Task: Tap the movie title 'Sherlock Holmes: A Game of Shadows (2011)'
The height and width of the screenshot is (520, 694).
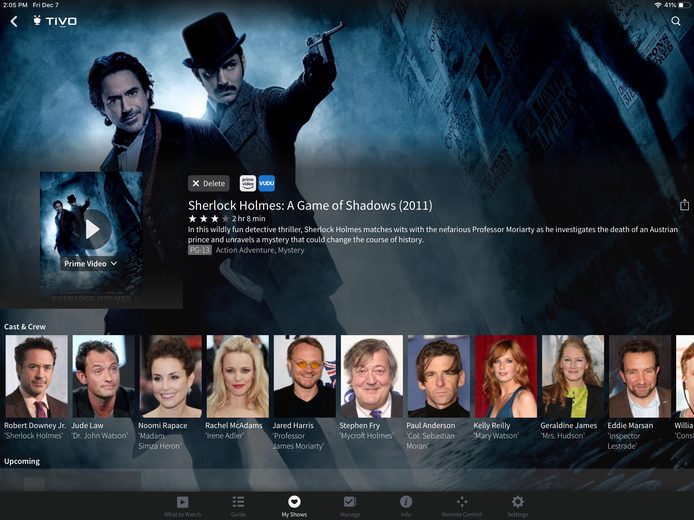Action: [310, 205]
